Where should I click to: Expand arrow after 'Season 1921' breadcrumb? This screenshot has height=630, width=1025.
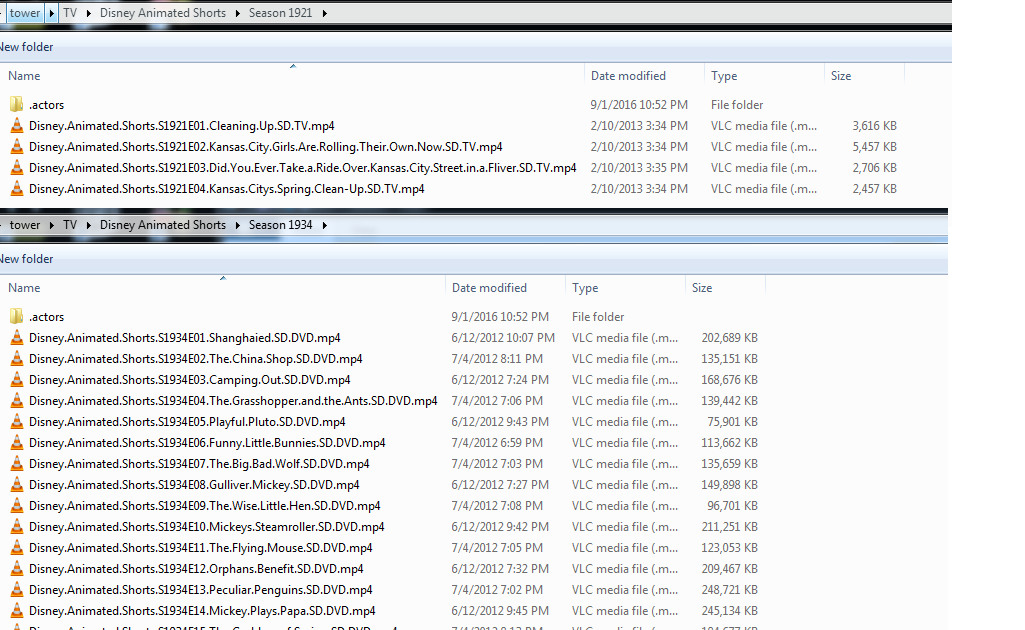tap(324, 13)
